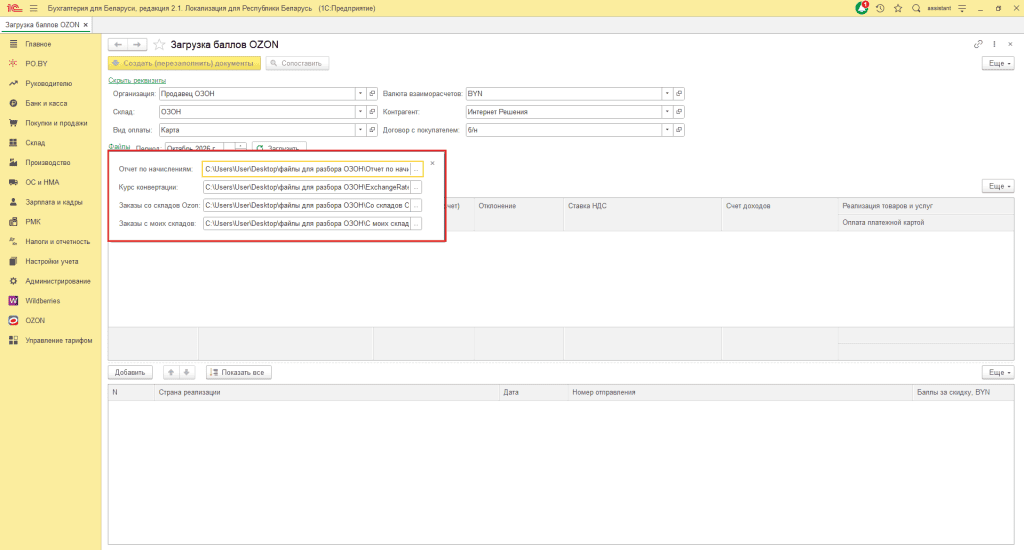The width and height of the screenshot is (1024, 550).
Task: Expand the Вид оплаты dropdown arrow
Action: tap(360, 130)
